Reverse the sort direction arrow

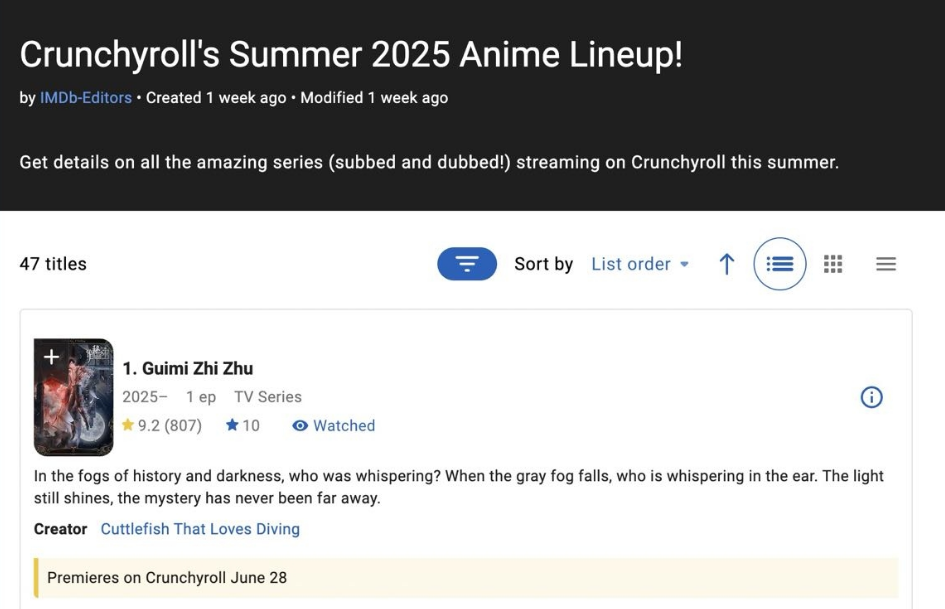(727, 264)
